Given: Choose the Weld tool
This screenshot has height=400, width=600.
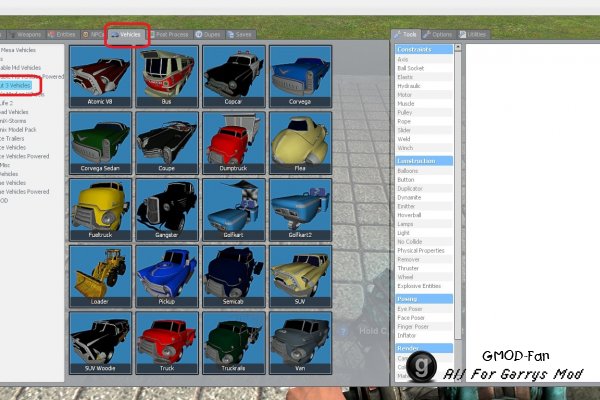Looking at the screenshot, I should click(424, 139).
